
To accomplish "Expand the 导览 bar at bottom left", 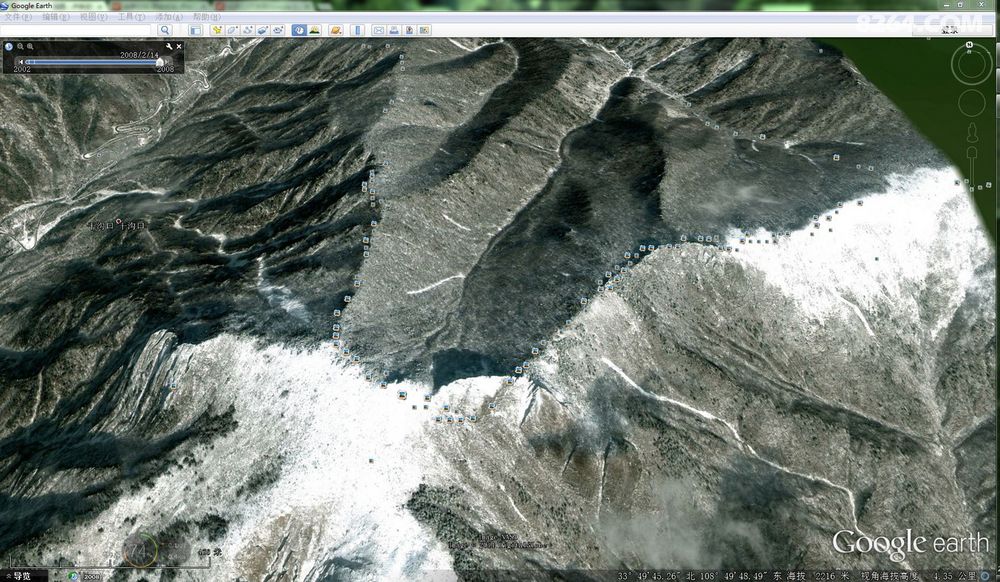I will click(x=18, y=575).
